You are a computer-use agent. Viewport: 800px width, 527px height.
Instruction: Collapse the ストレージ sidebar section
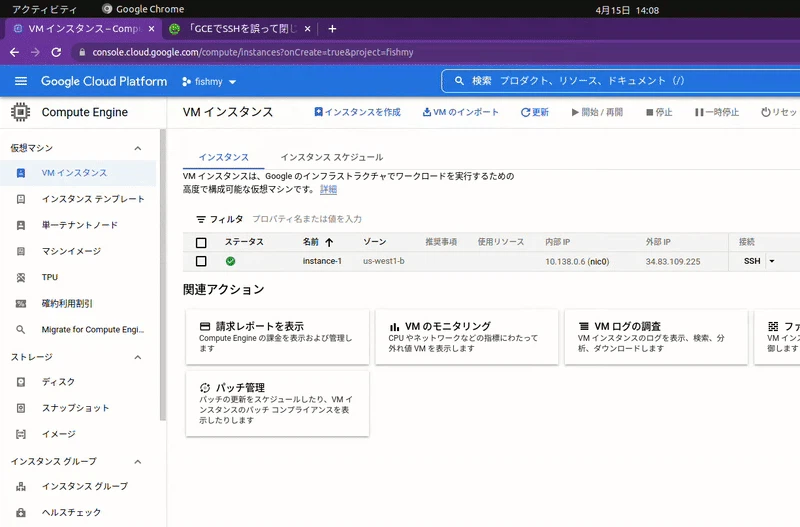click(x=138, y=357)
